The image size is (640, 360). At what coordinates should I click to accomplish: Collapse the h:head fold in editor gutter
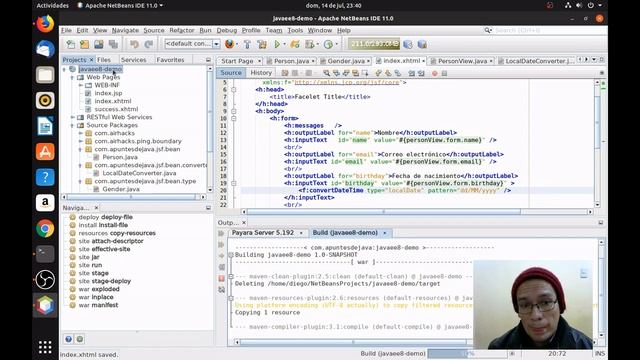(233, 89)
